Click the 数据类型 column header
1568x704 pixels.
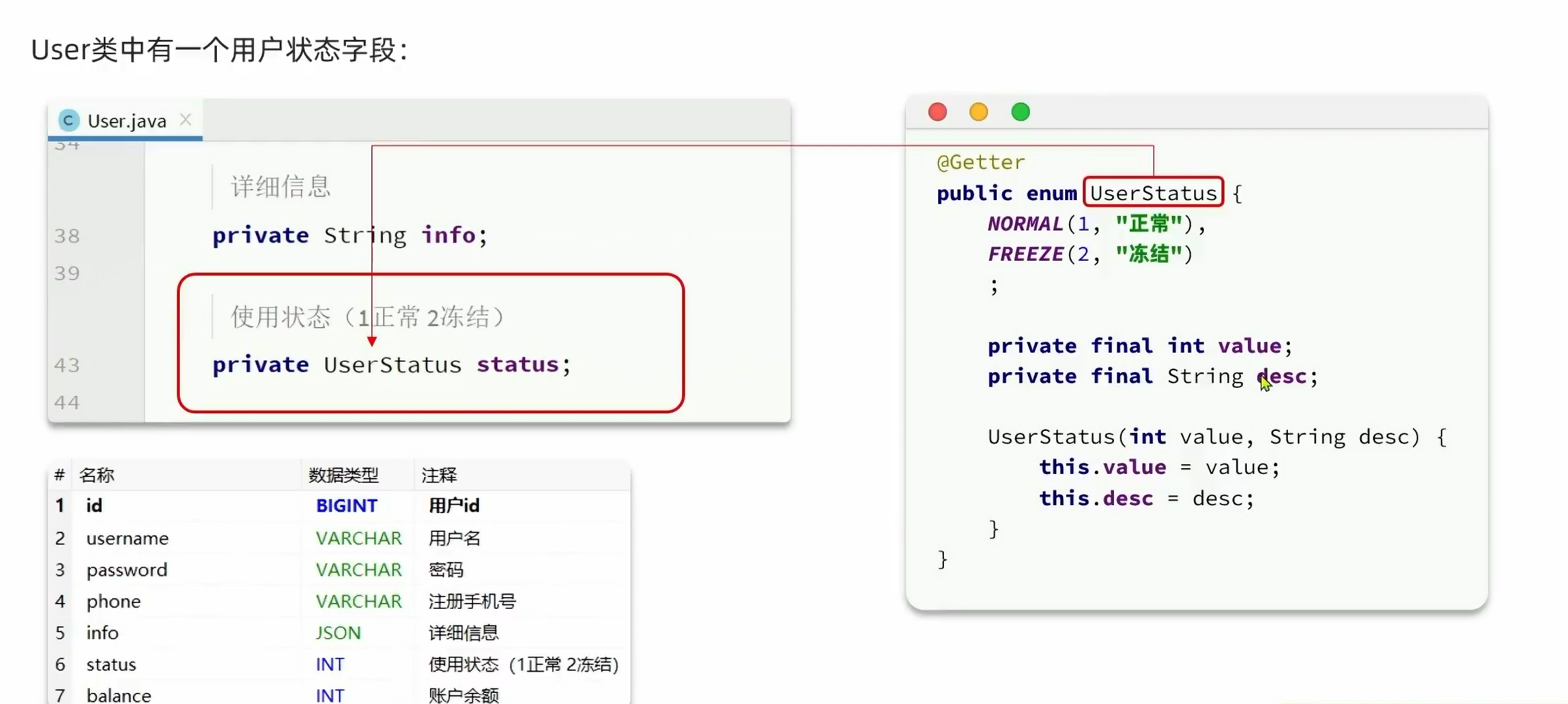coord(343,475)
